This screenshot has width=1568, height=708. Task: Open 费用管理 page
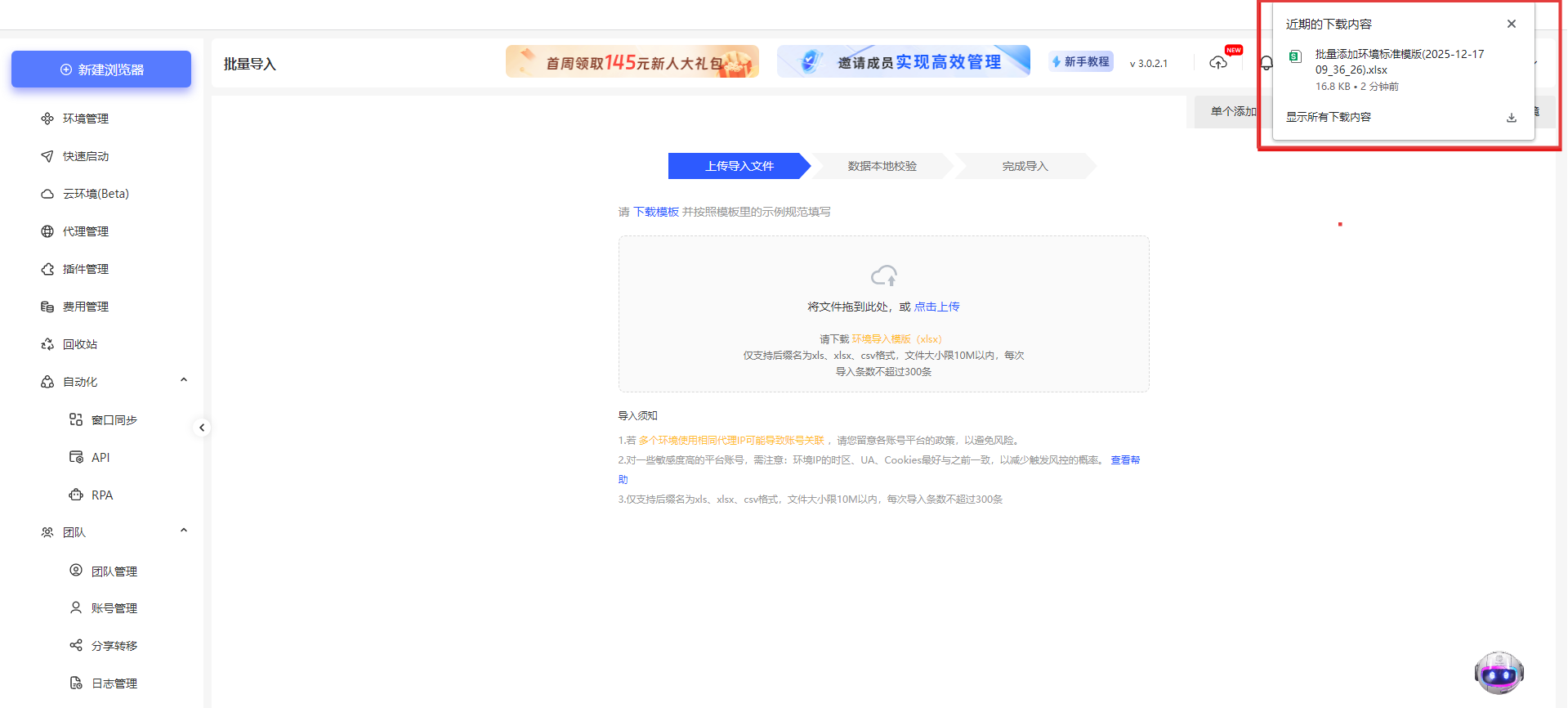[x=86, y=307]
